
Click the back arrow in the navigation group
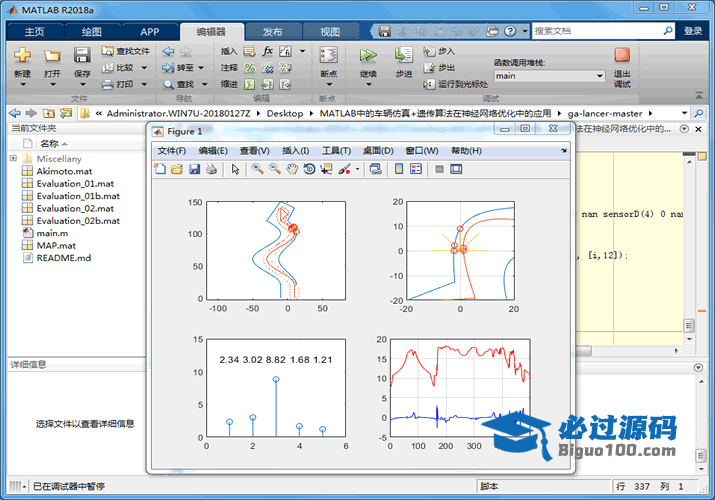(168, 51)
